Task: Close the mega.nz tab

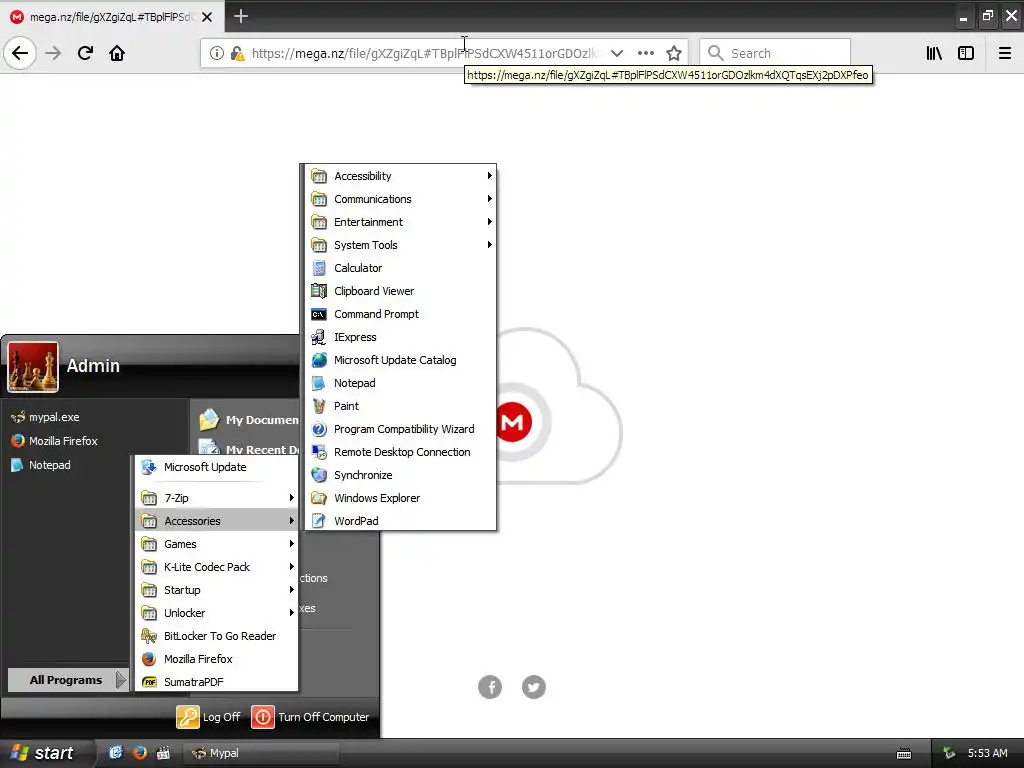Action: click(207, 17)
